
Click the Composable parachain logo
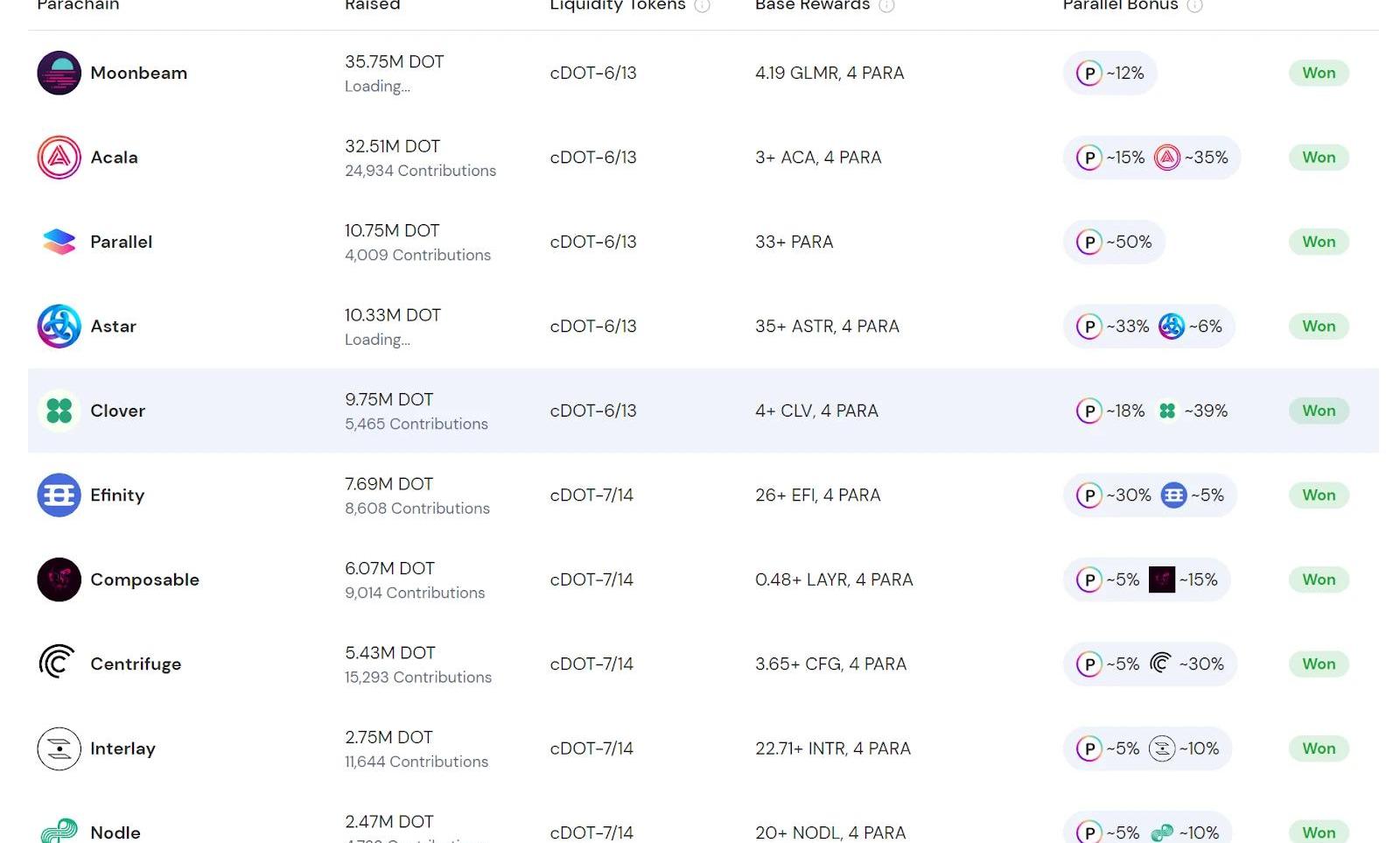click(59, 580)
